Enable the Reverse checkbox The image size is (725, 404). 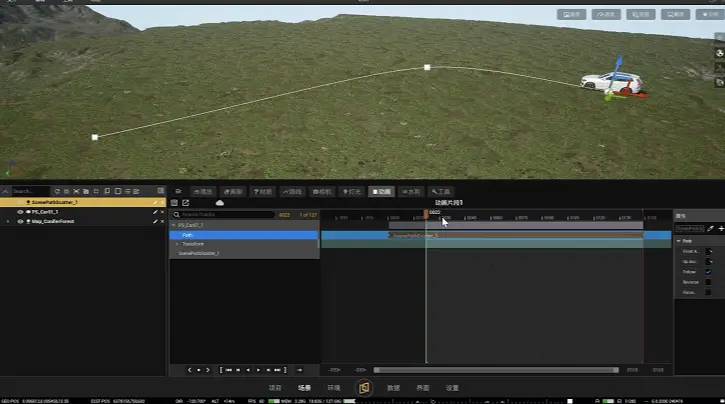coord(708,282)
